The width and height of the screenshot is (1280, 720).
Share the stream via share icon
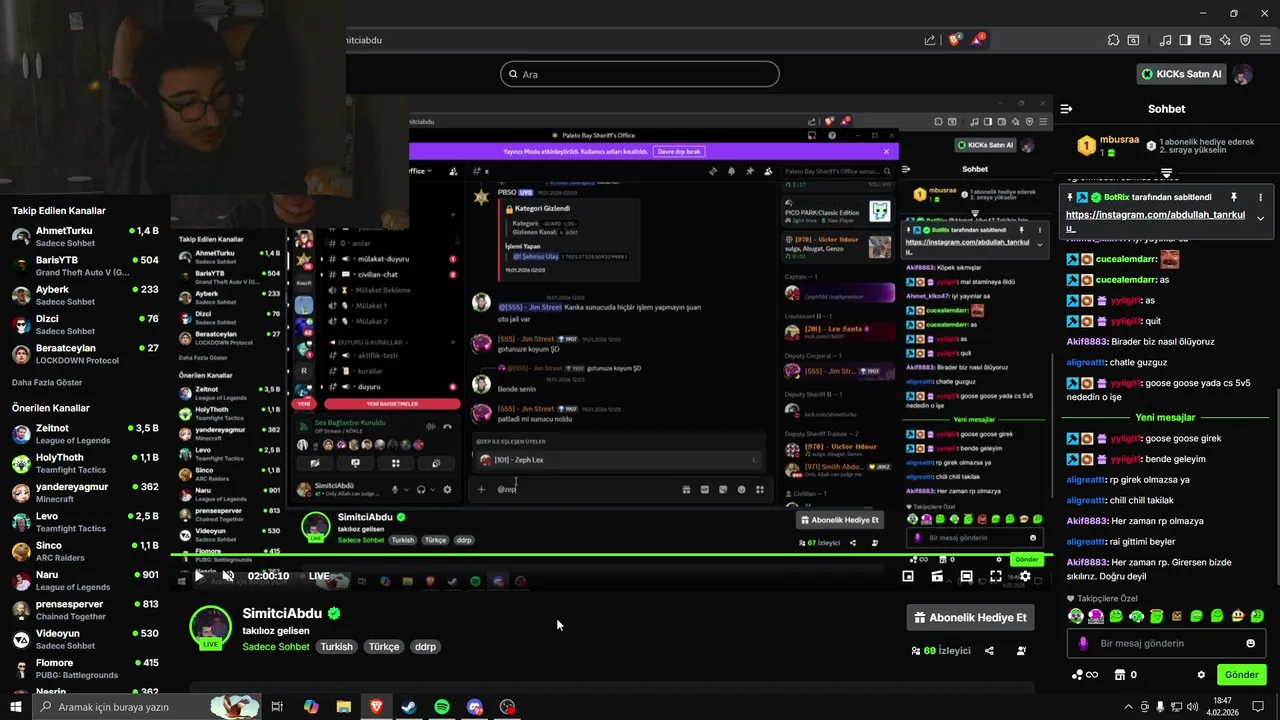click(989, 650)
